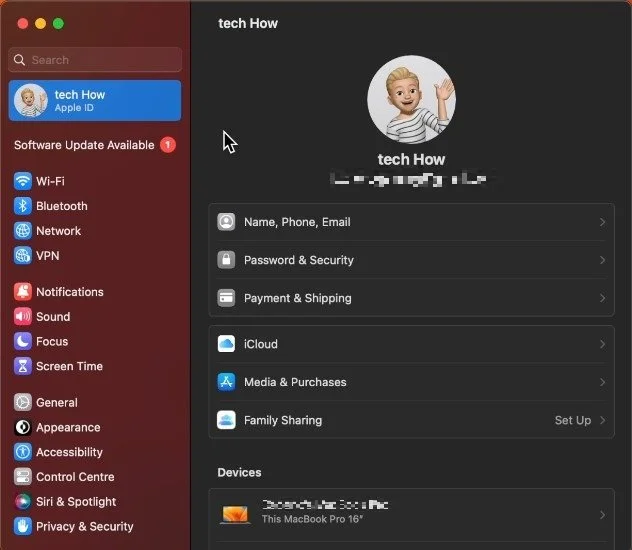632x550 pixels.
Task: Open the Focus moon icon
Action: pos(23,341)
